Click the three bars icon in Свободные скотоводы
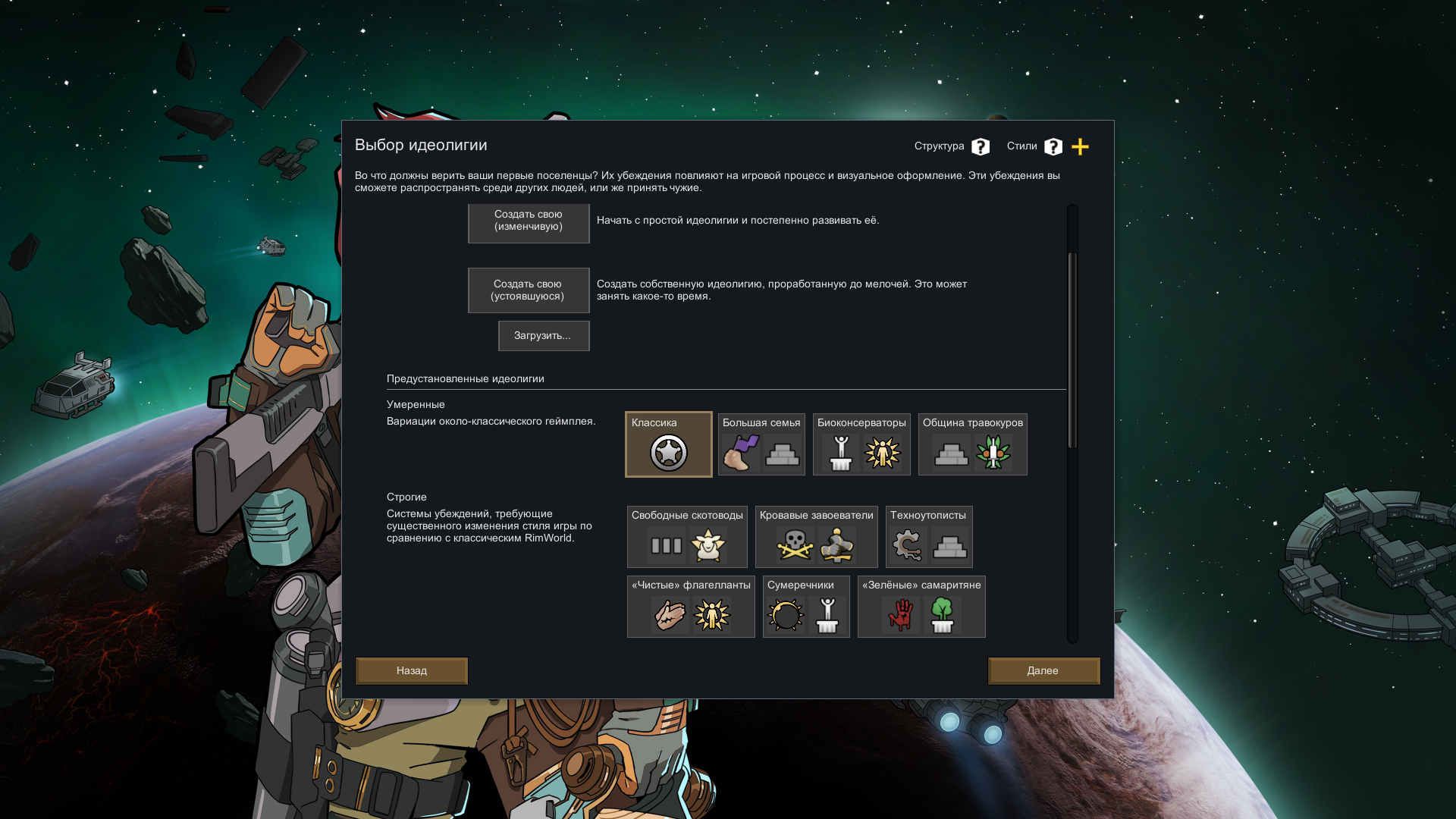The image size is (1456, 819). (667, 545)
